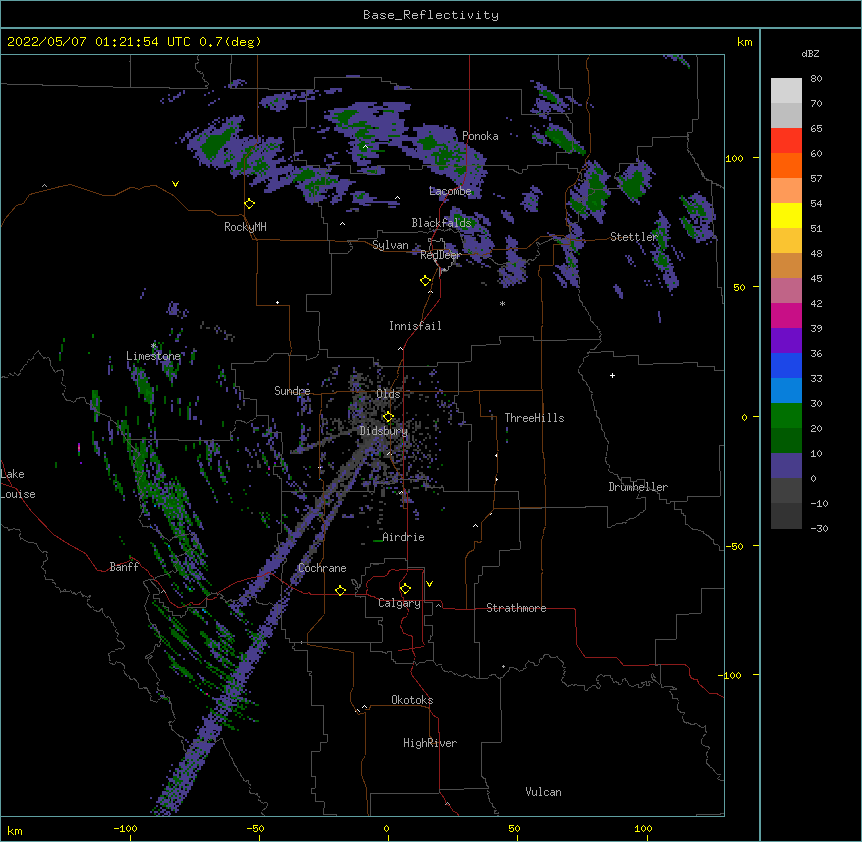Click the Cochrane town label

[x=322, y=568]
